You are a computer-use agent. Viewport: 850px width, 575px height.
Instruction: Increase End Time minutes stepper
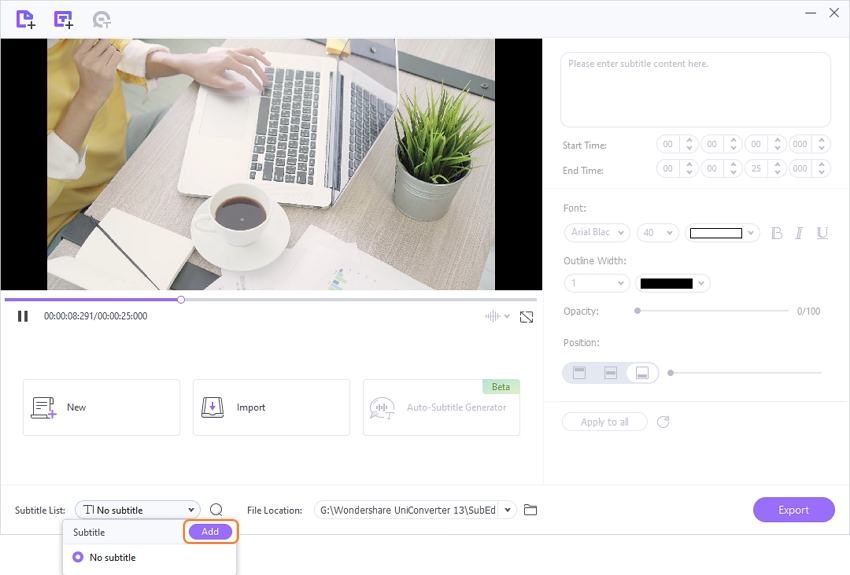(733, 165)
